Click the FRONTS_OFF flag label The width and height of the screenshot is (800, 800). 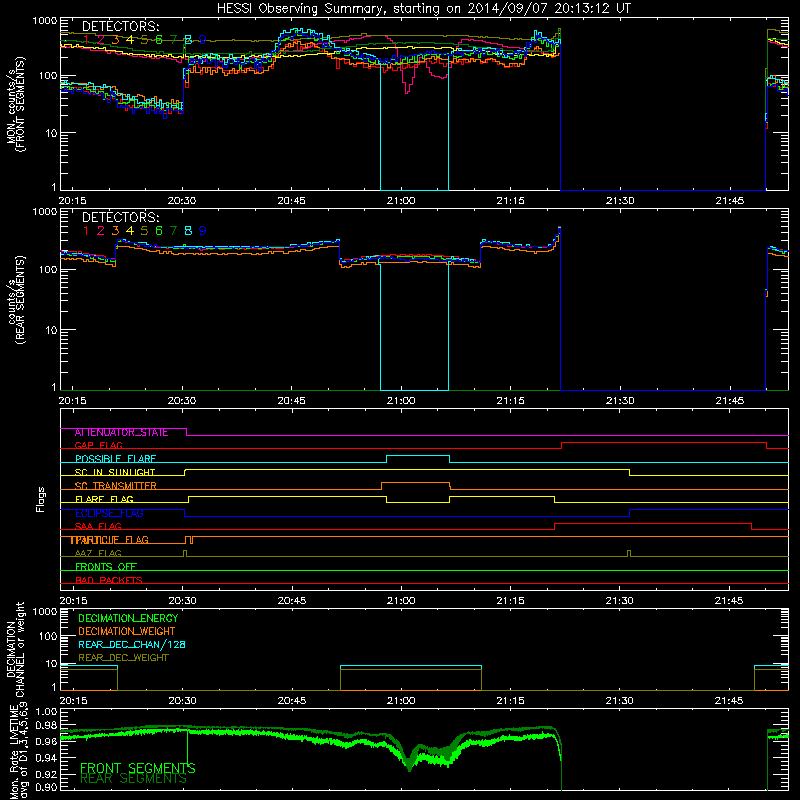(106, 566)
